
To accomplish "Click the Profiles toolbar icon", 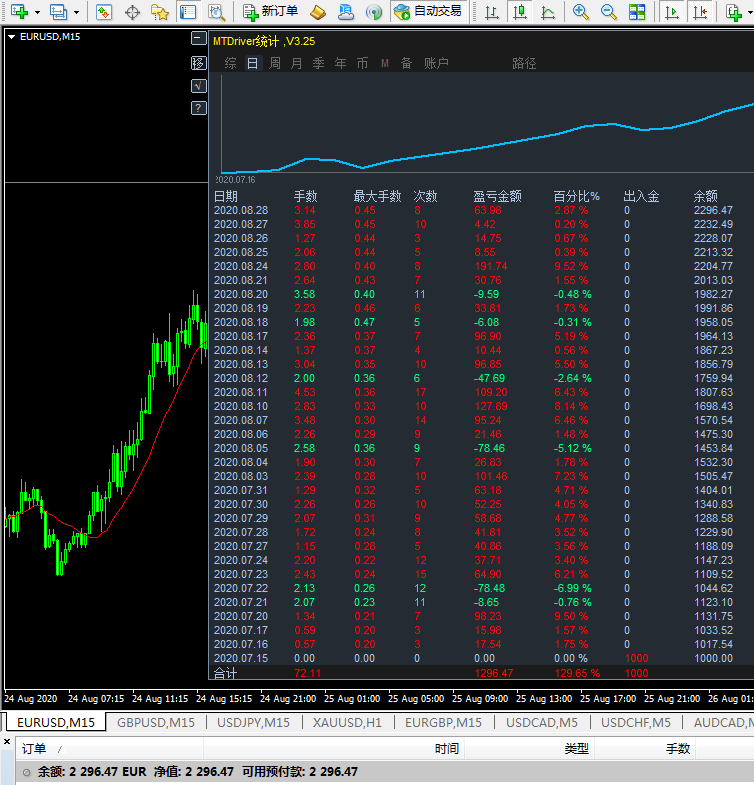I will (59, 12).
